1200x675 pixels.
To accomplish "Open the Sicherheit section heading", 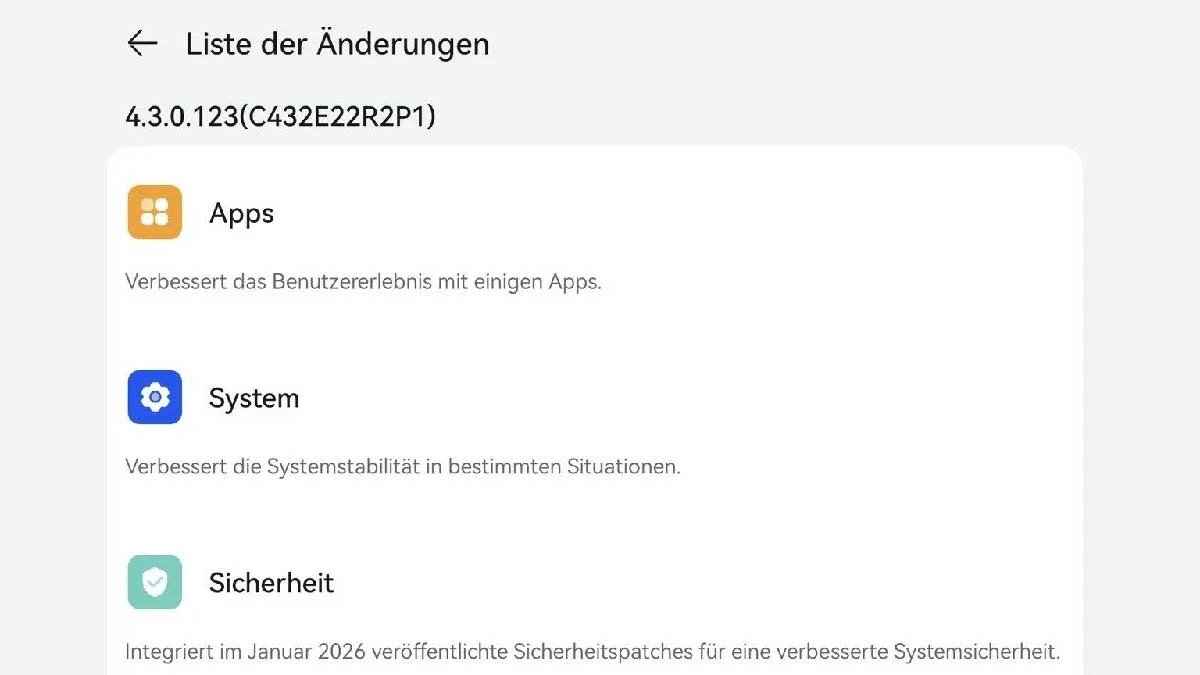I will (271, 583).
